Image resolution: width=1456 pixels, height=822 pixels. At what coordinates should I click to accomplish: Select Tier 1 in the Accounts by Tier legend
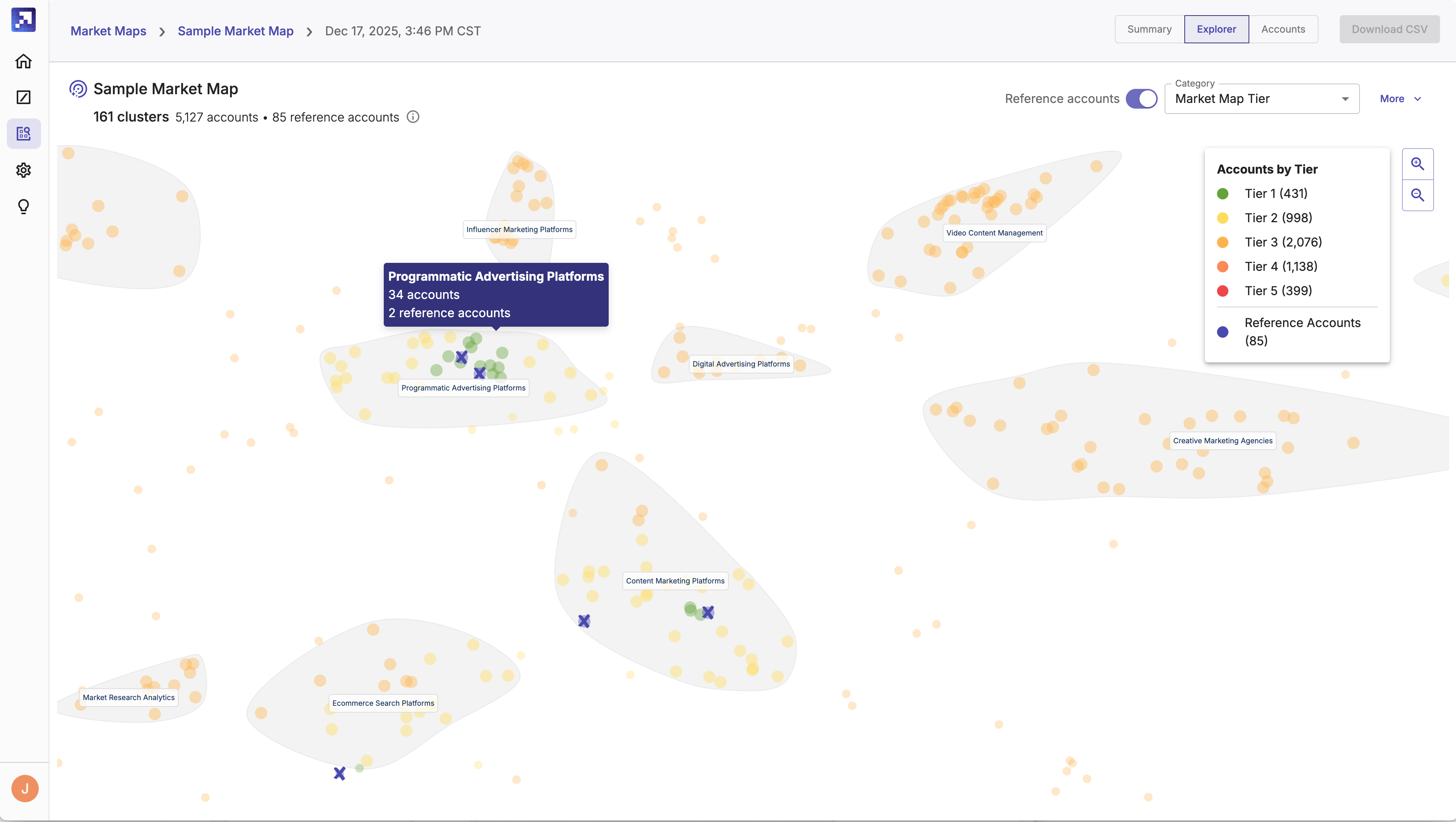1276,193
